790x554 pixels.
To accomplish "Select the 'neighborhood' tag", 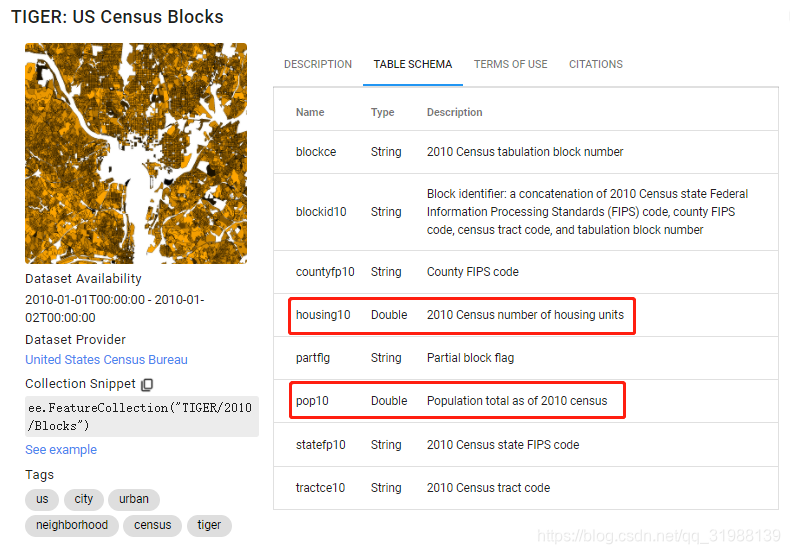I will click(72, 525).
